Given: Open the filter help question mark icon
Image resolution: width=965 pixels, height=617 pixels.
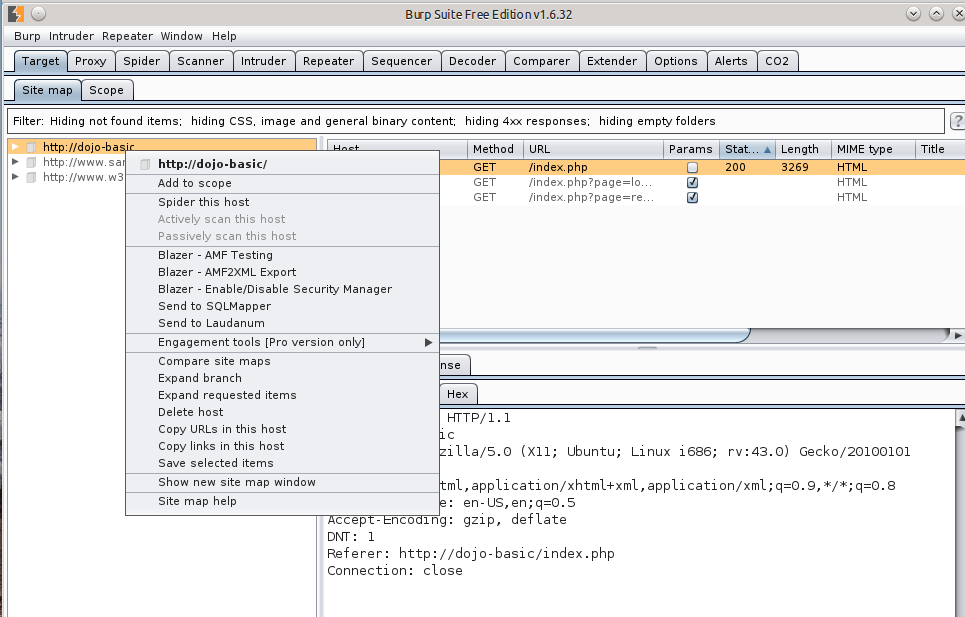Looking at the screenshot, I should pos(956,121).
